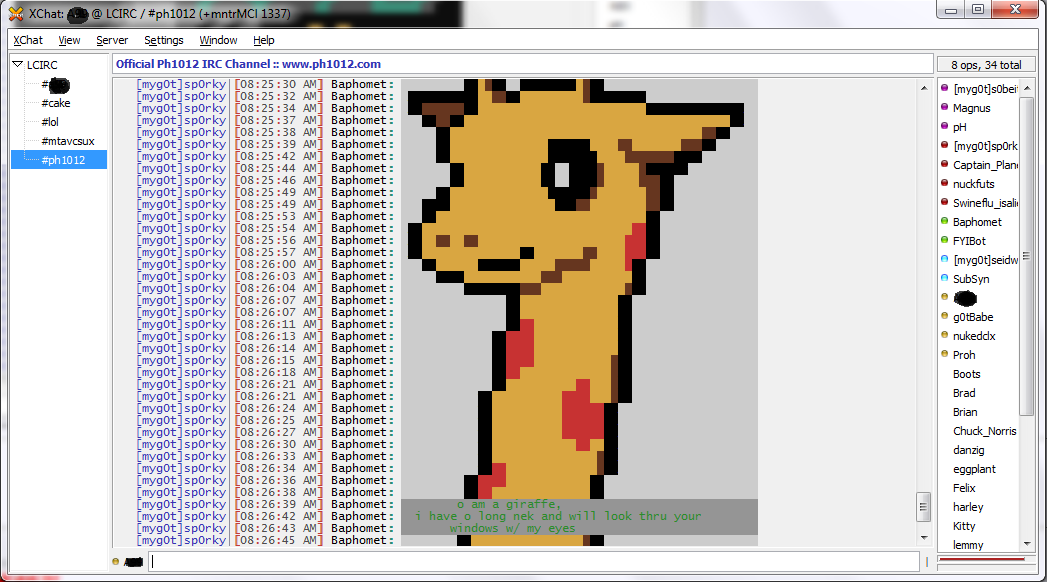1047x582 pixels.
Task: Open the Settings menu
Action: (164, 40)
